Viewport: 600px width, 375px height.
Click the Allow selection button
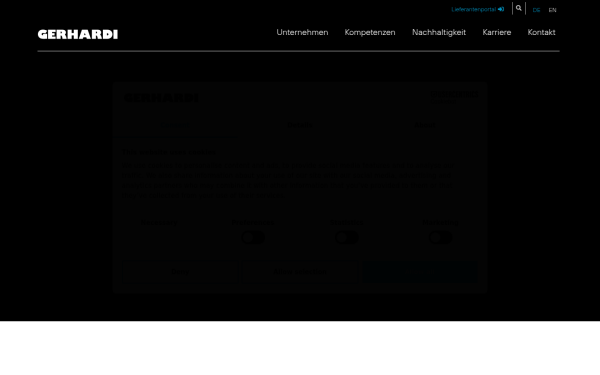[300, 272]
